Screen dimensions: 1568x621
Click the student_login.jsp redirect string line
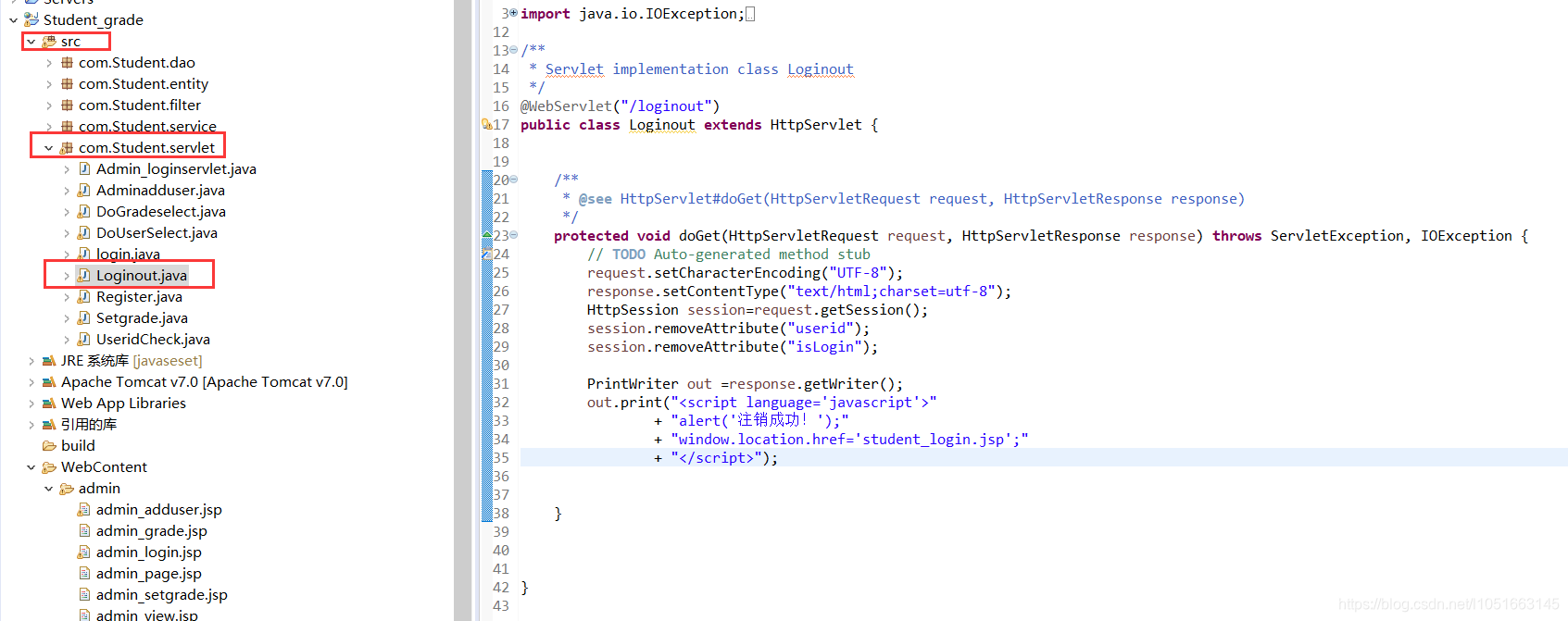(849, 440)
